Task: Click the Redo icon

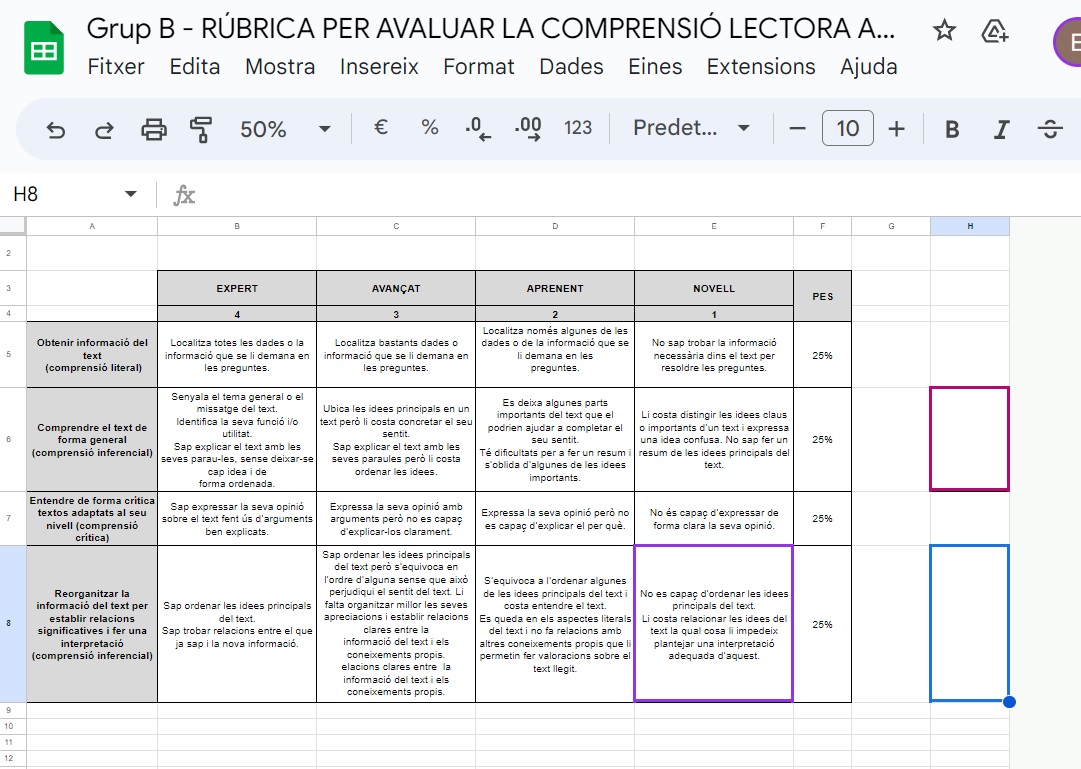Action: point(103,128)
